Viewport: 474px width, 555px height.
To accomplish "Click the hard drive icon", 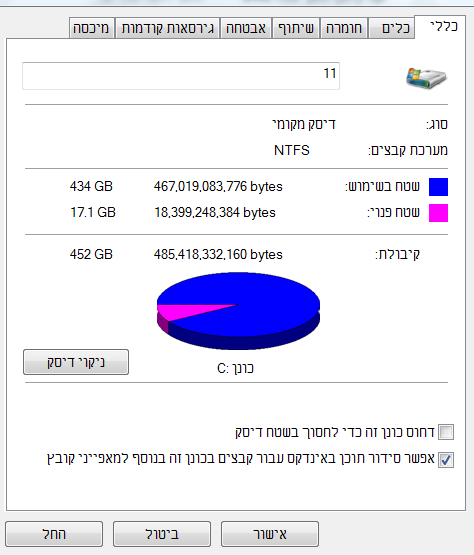I will [426, 78].
